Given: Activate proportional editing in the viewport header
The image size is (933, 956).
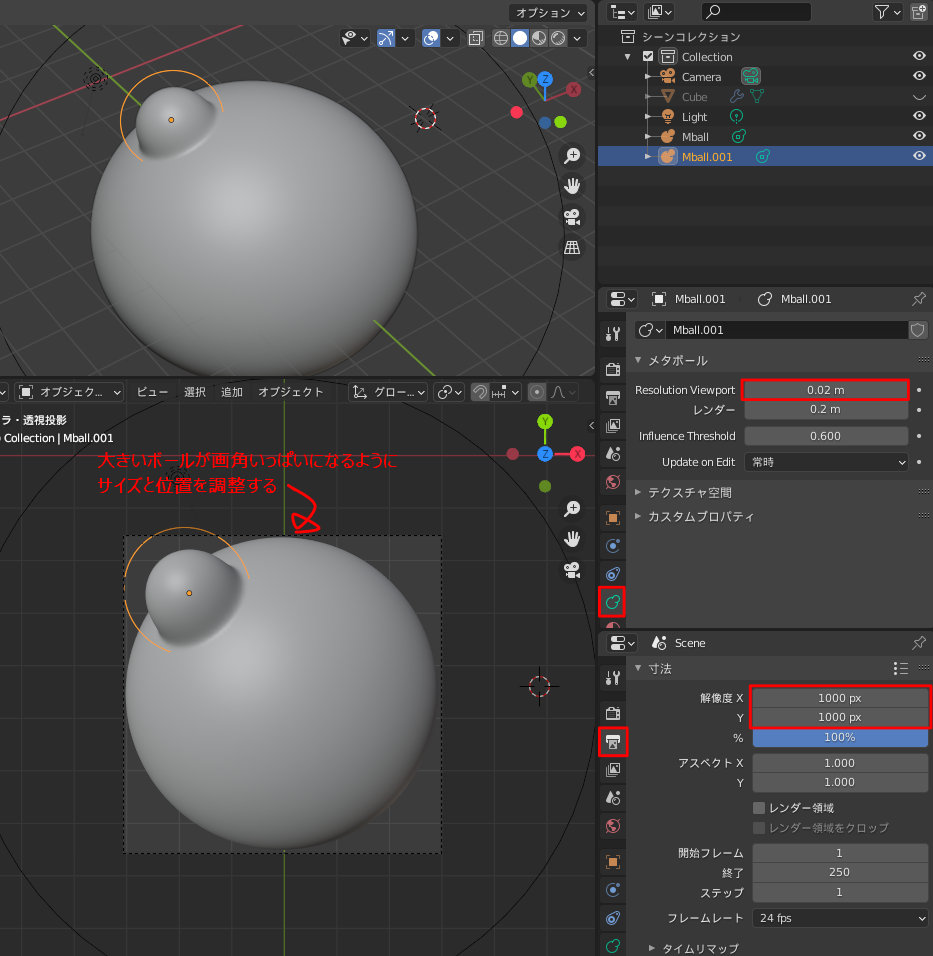Looking at the screenshot, I should point(536,391).
